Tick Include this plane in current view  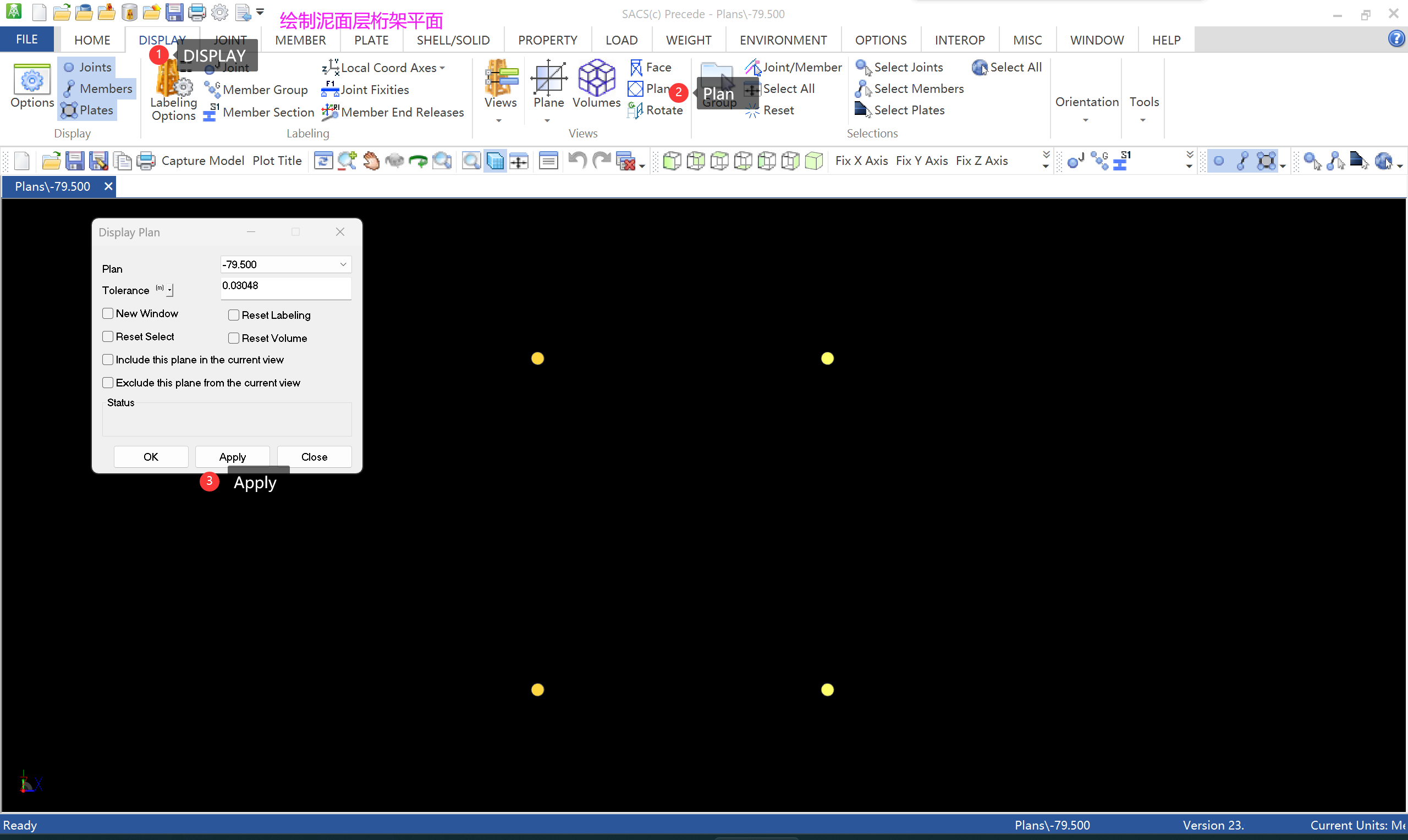[108, 360]
